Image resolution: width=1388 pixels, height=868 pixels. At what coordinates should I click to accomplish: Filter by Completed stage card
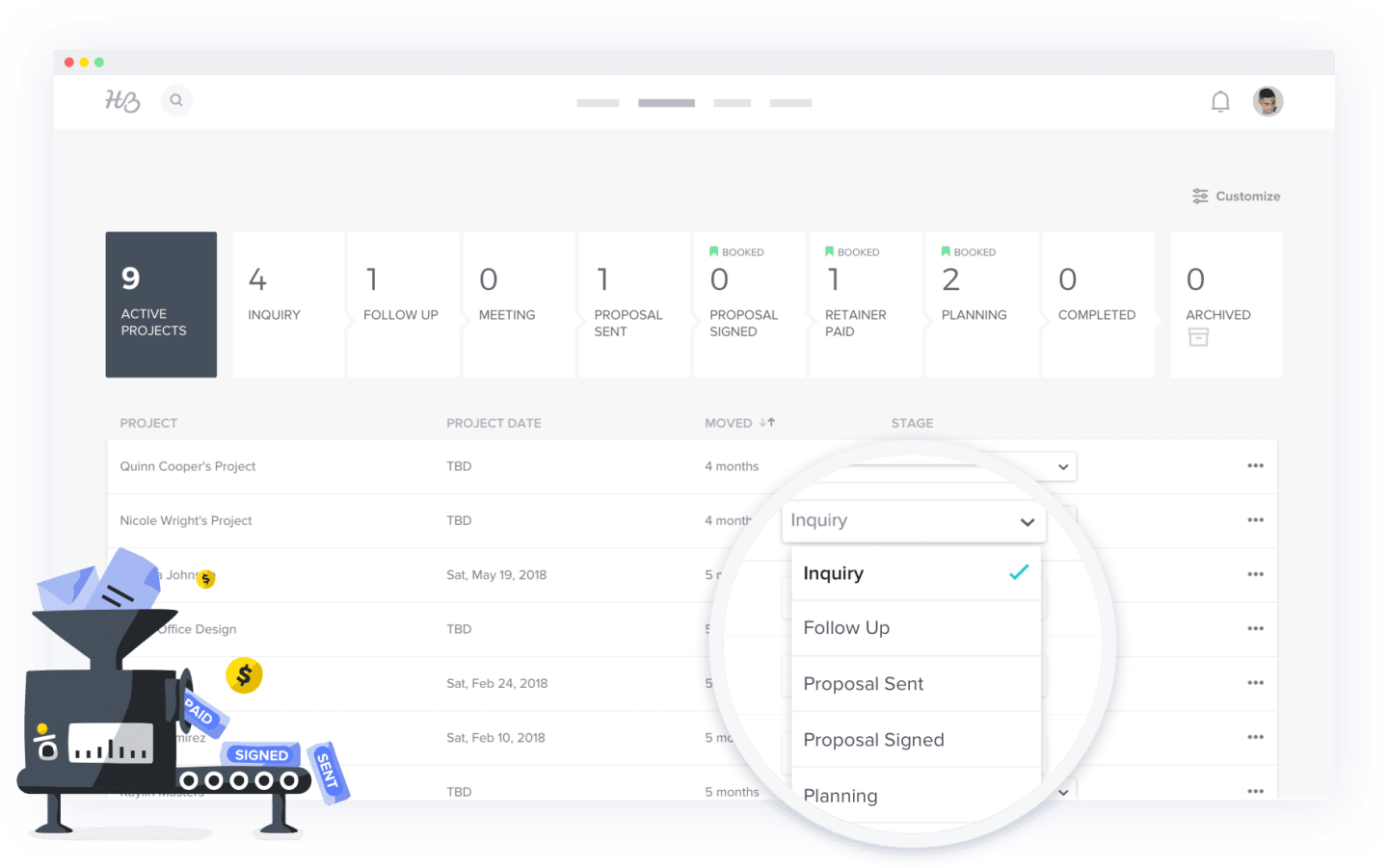[x=1099, y=304]
